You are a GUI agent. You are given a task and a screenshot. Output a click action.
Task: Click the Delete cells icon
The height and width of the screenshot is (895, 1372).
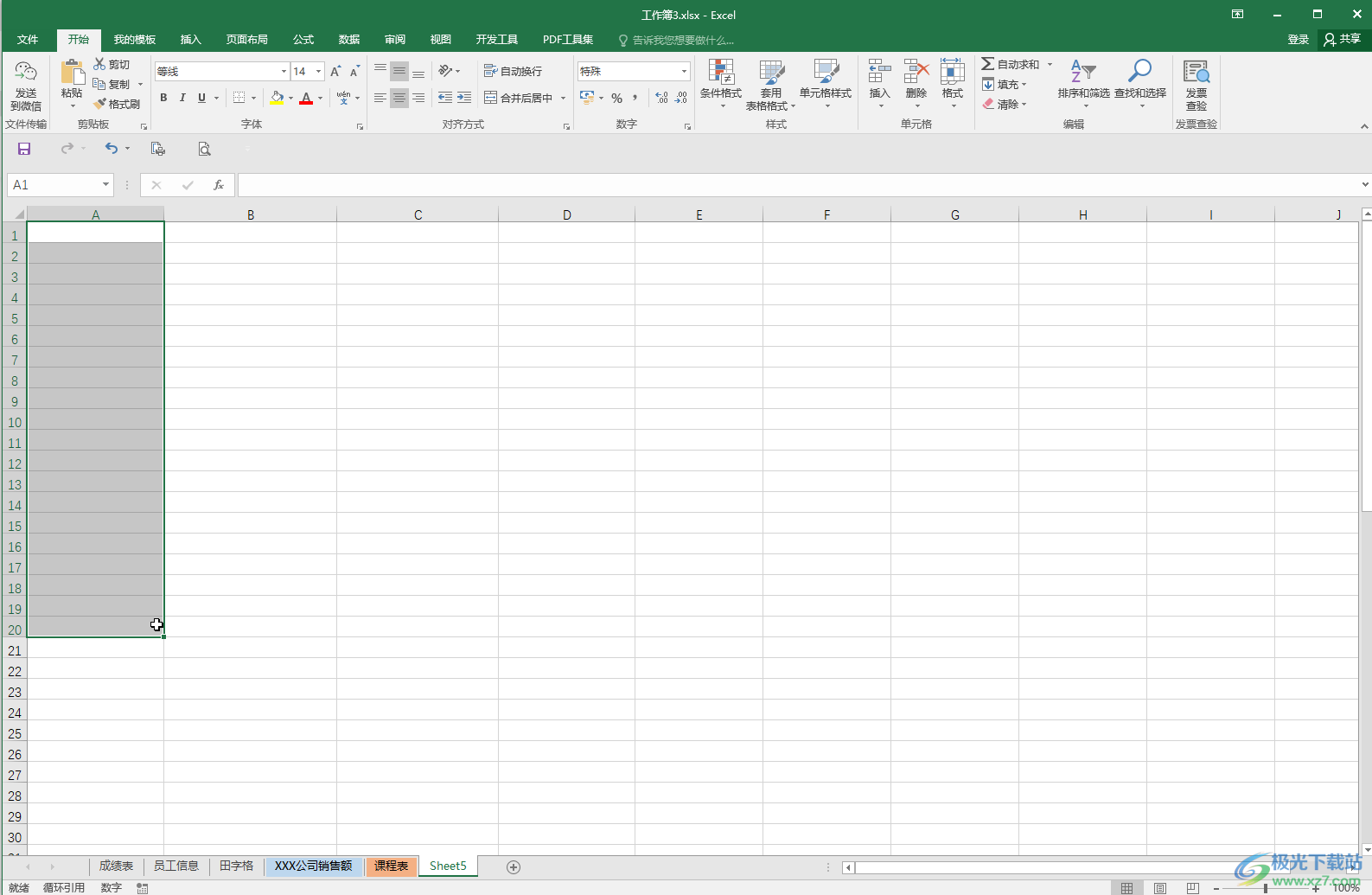(916, 73)
